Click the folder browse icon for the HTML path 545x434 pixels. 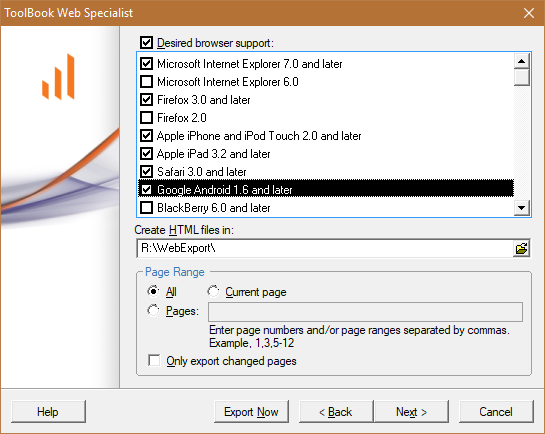point(521,248)
